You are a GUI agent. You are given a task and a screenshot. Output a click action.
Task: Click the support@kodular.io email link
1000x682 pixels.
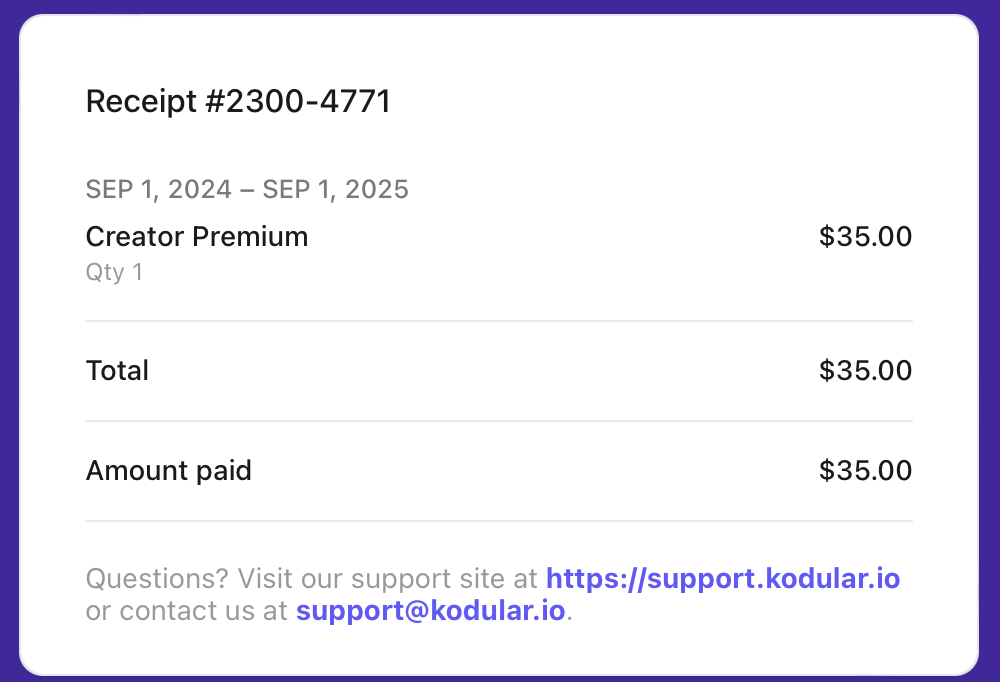(x=430, y=610)
